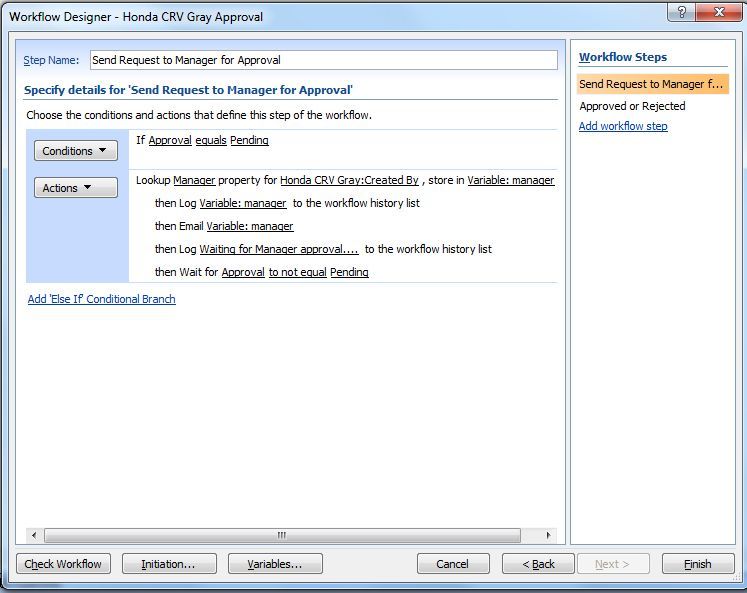Image resolution: width=747 pixels, height=593 pixels.
Task: Select 'Send Request to Manager f...' workflow step
Action: point(652,84)
